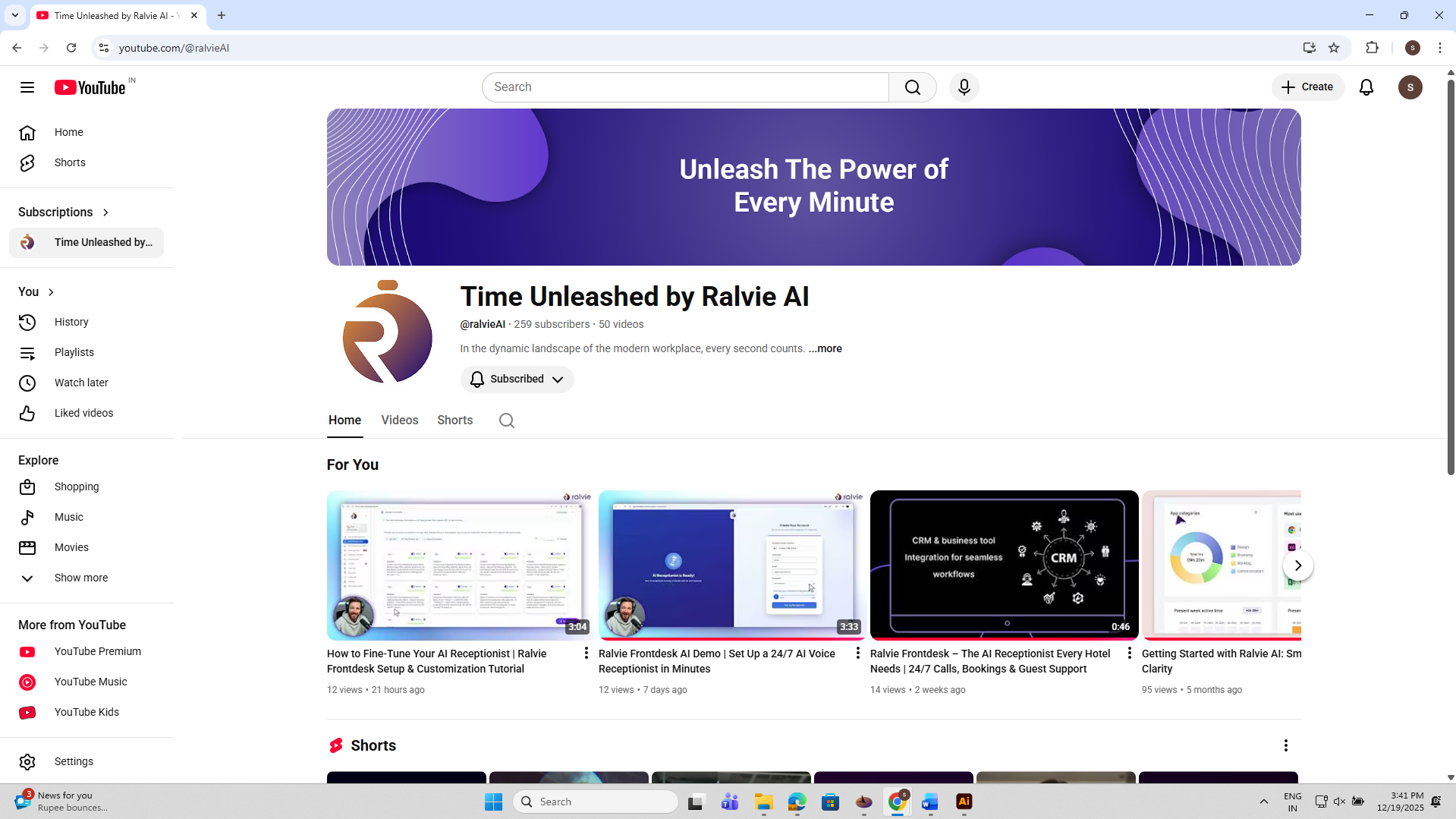Click the magnifier search button
1456x819 pixels.
913,87
